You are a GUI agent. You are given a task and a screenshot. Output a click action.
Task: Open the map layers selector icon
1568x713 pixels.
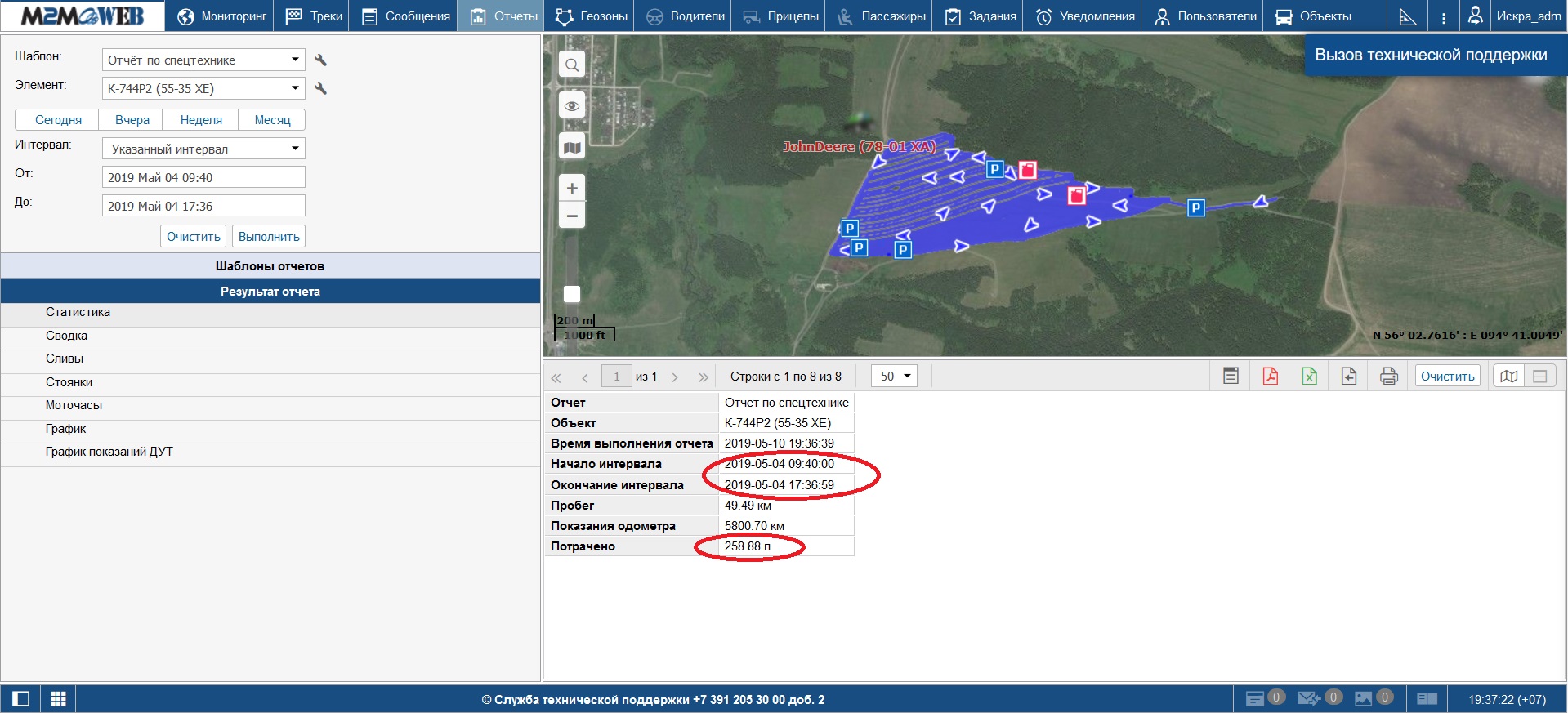click(x=572, y=148)
